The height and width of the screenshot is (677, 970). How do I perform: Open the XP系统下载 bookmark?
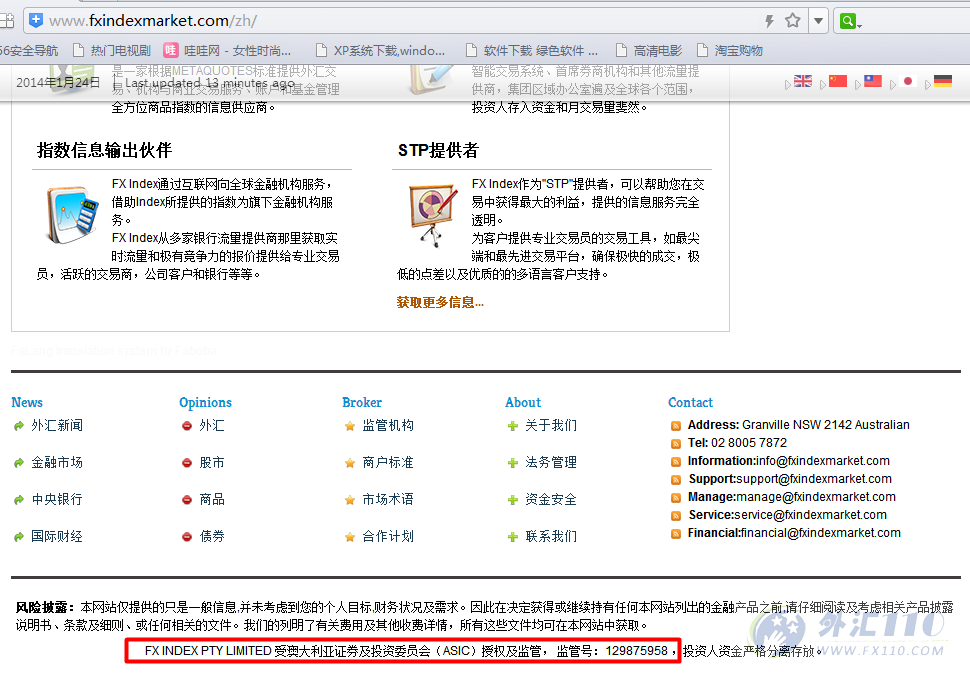[380, 50]
